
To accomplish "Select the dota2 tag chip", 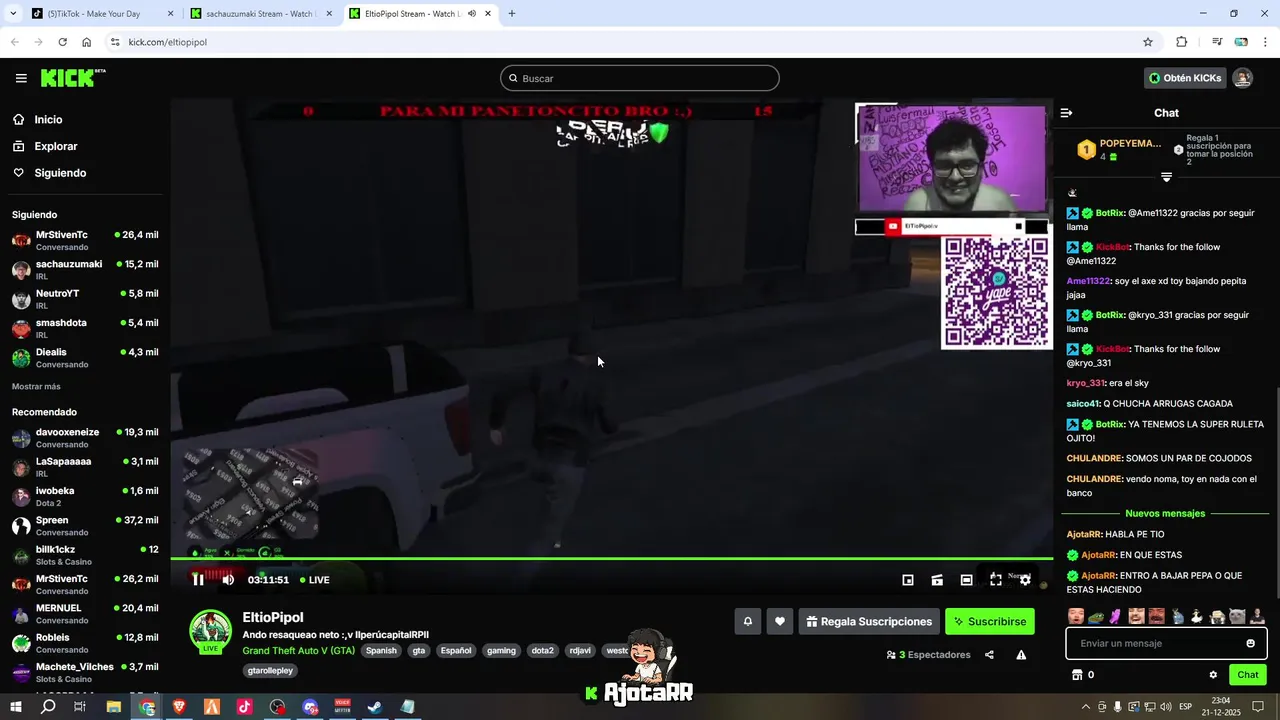I will pos(542,651).
